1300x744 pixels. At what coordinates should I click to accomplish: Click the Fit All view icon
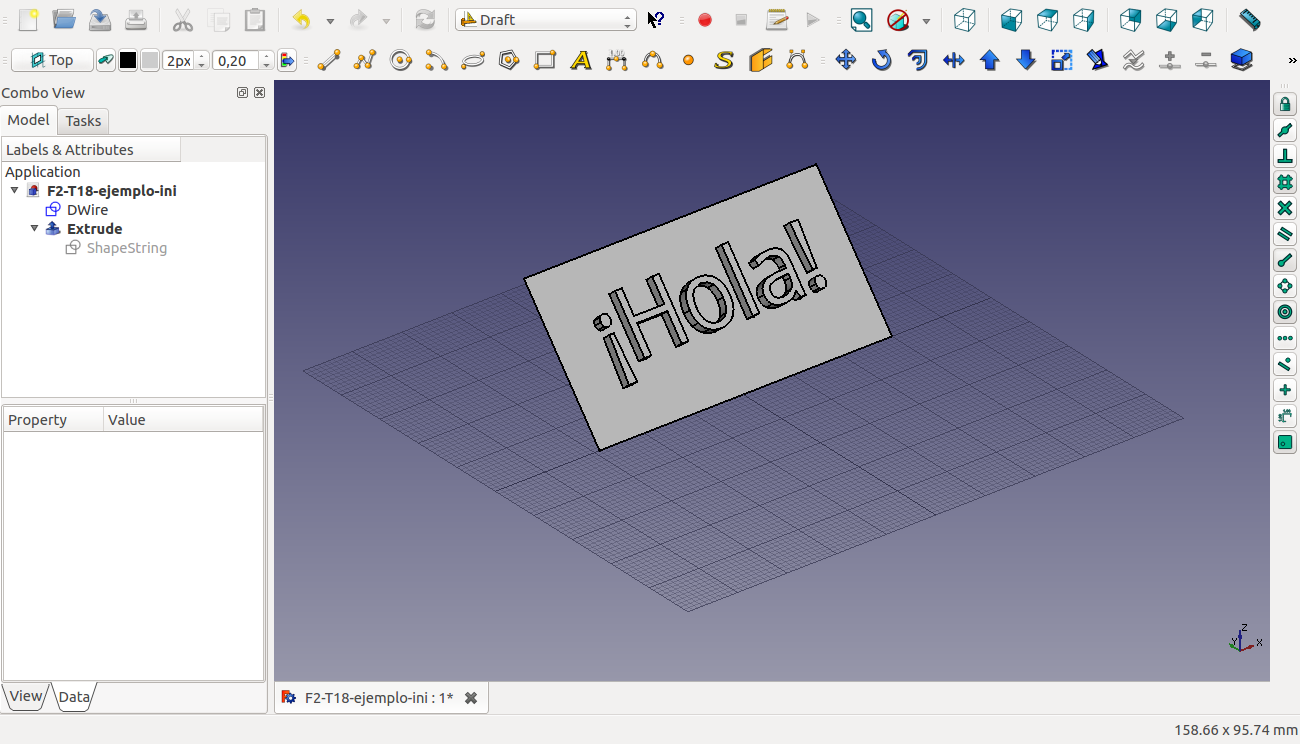(861, 20)
